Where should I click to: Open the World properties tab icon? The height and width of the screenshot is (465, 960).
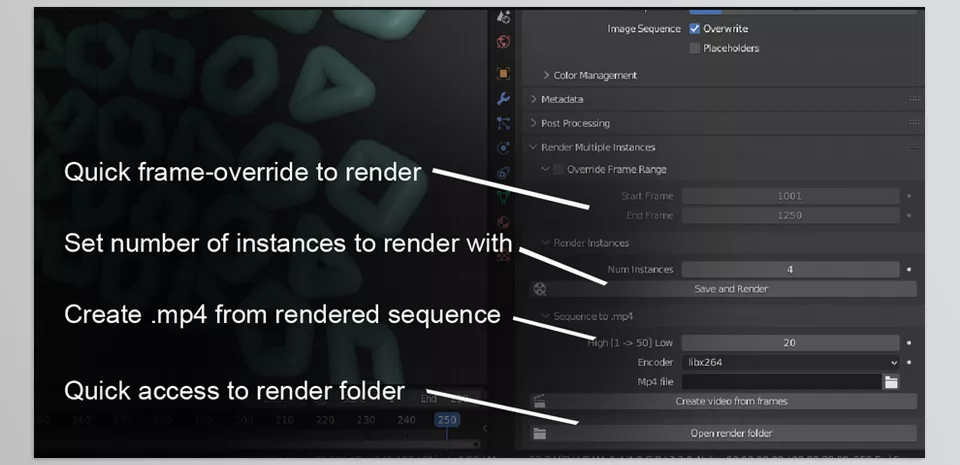(503, 42)
